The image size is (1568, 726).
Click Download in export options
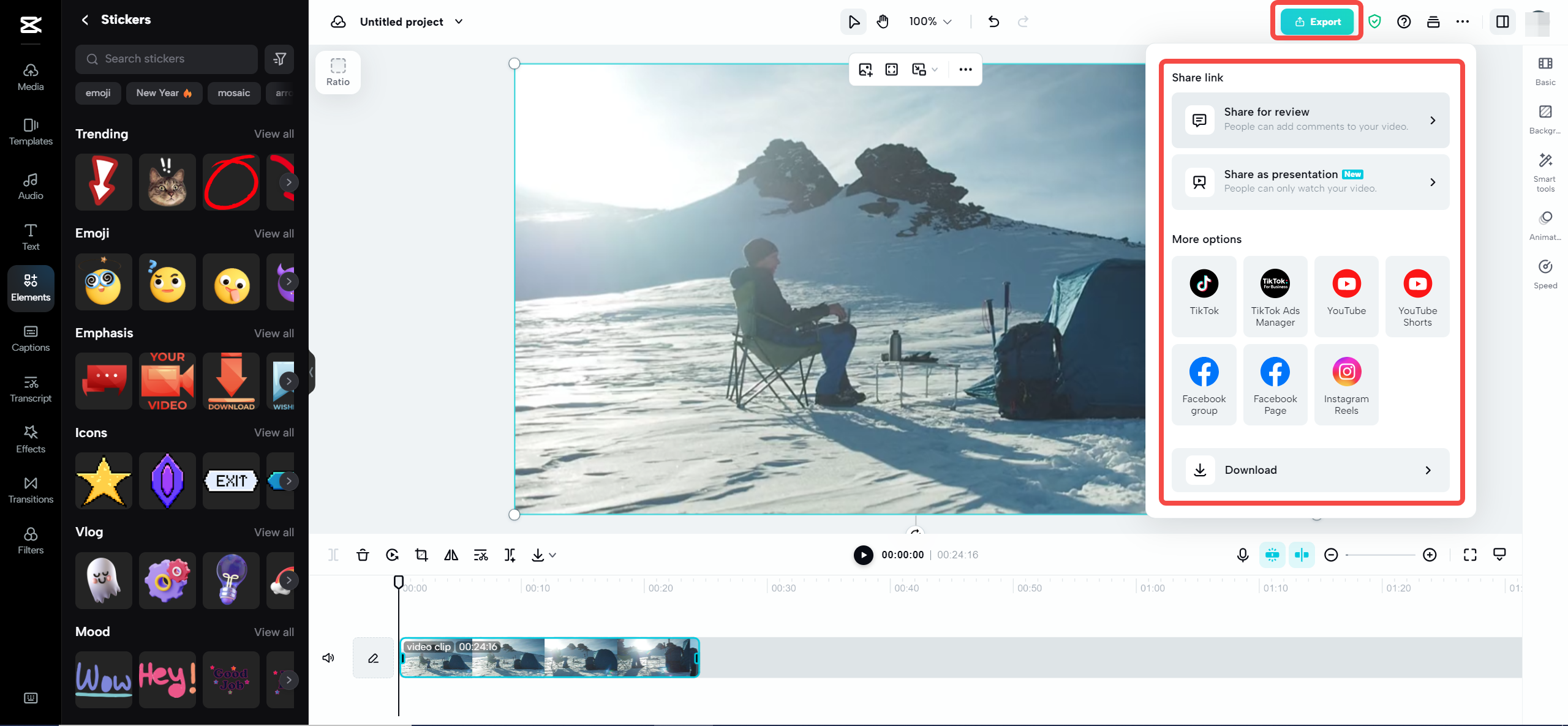point(1311,470)
